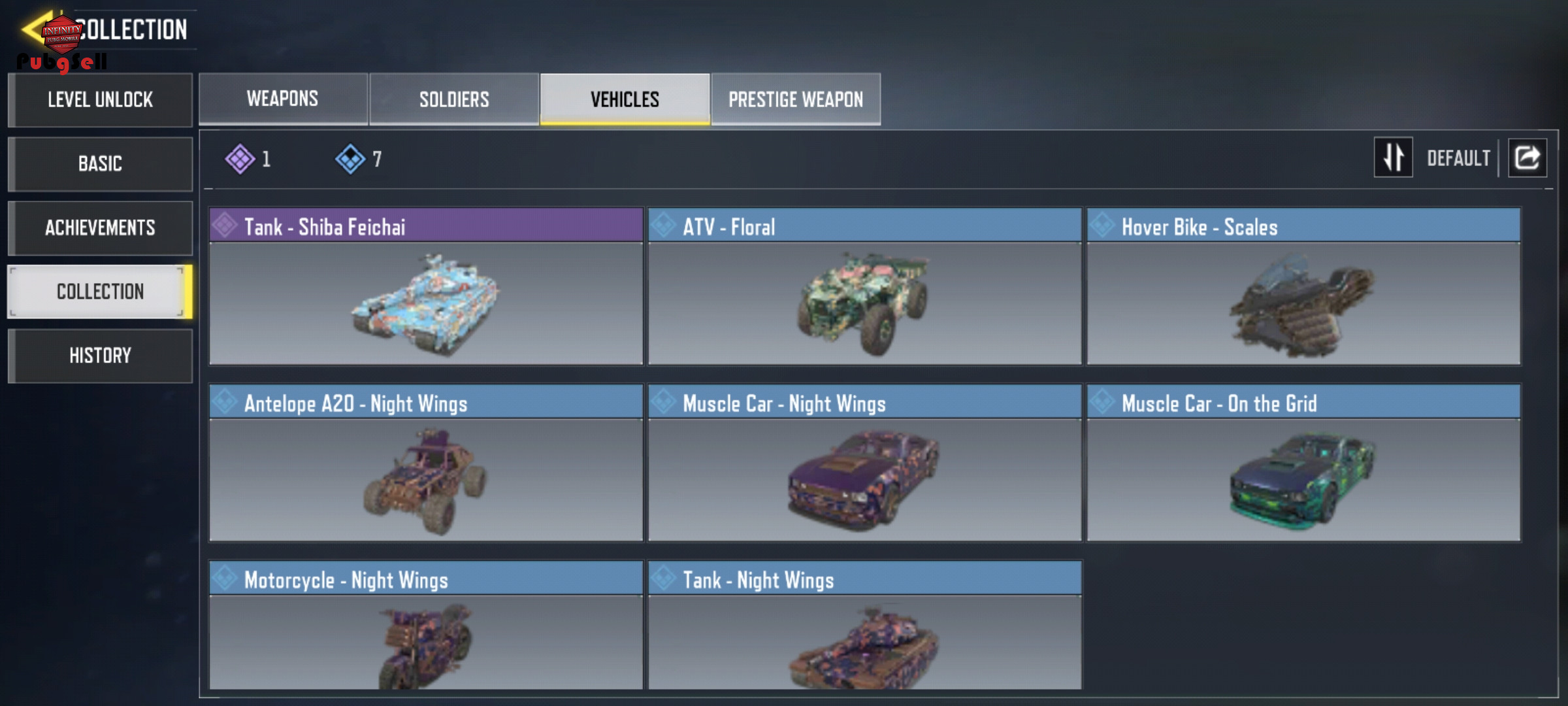Select the Muscle Car - On the Grid thumbnail
The image size is (1568, 706).
[1303, 479]
